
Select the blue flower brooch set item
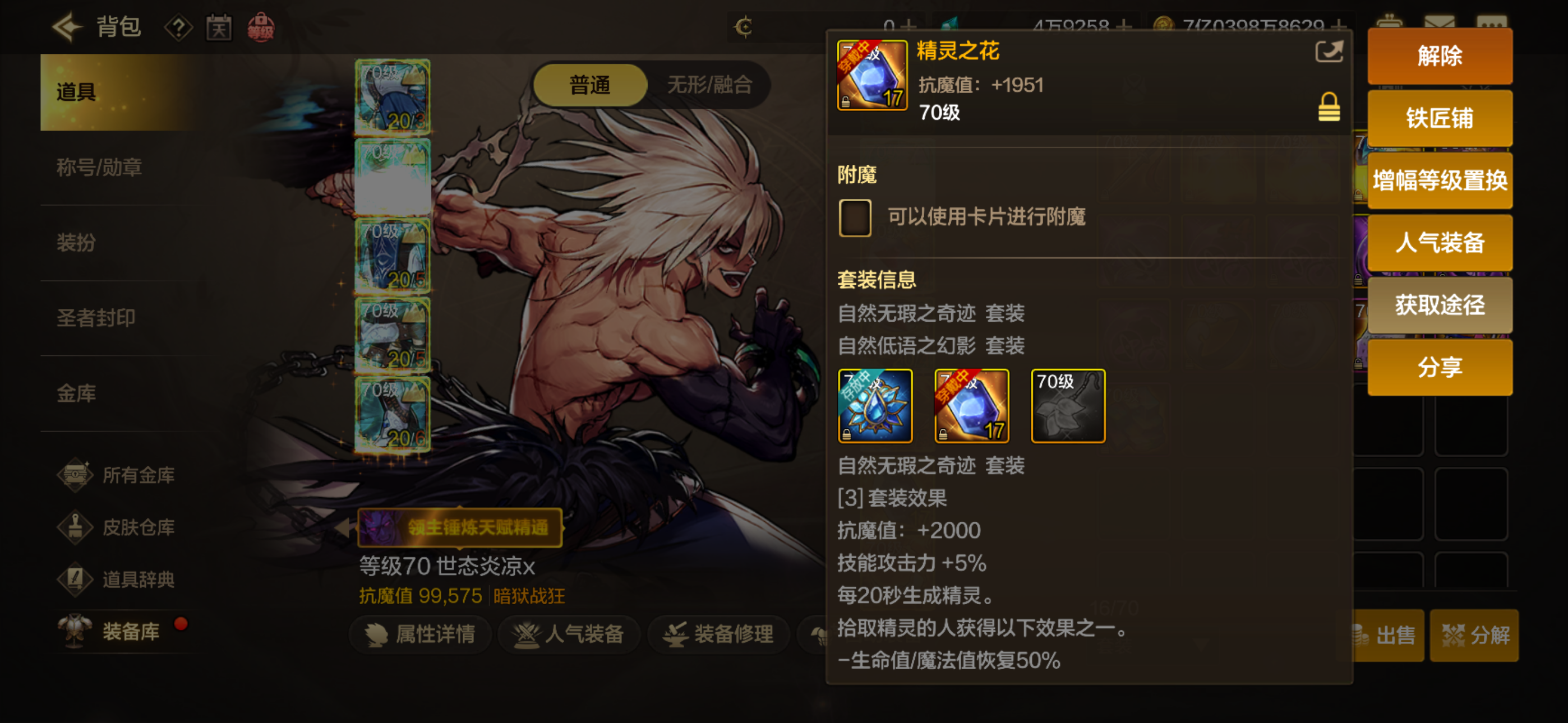875,405
